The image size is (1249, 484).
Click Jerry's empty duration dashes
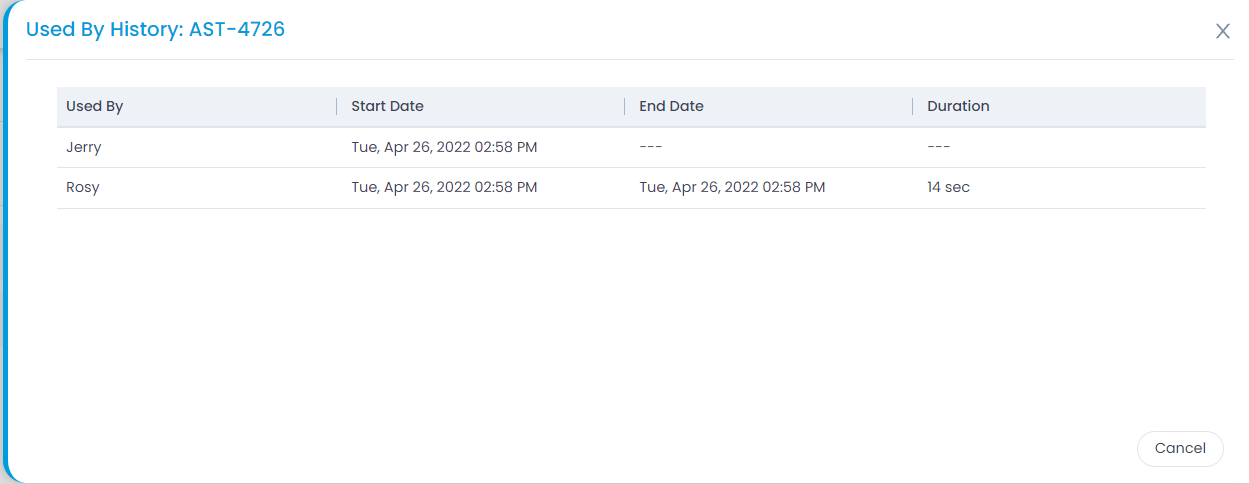pos(938,147)
